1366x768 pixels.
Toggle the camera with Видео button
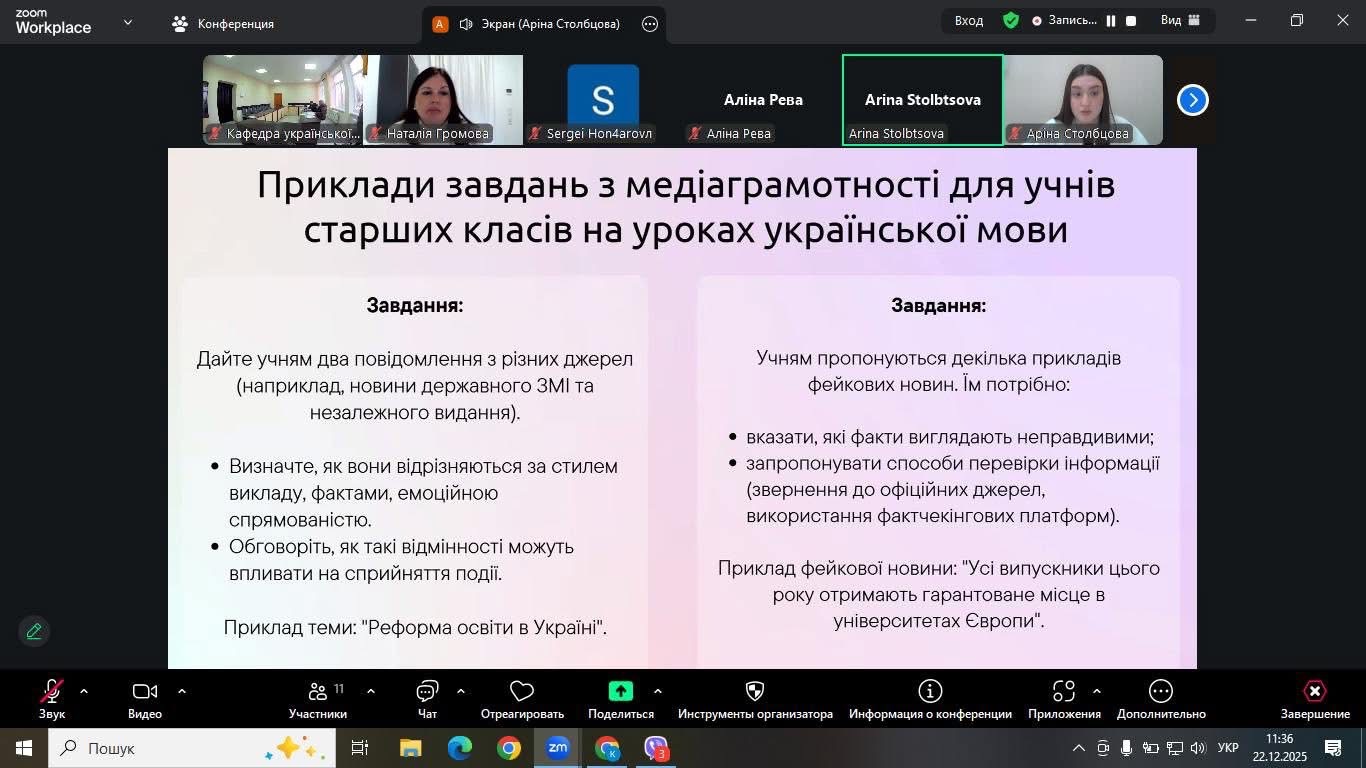coord(145,692)
